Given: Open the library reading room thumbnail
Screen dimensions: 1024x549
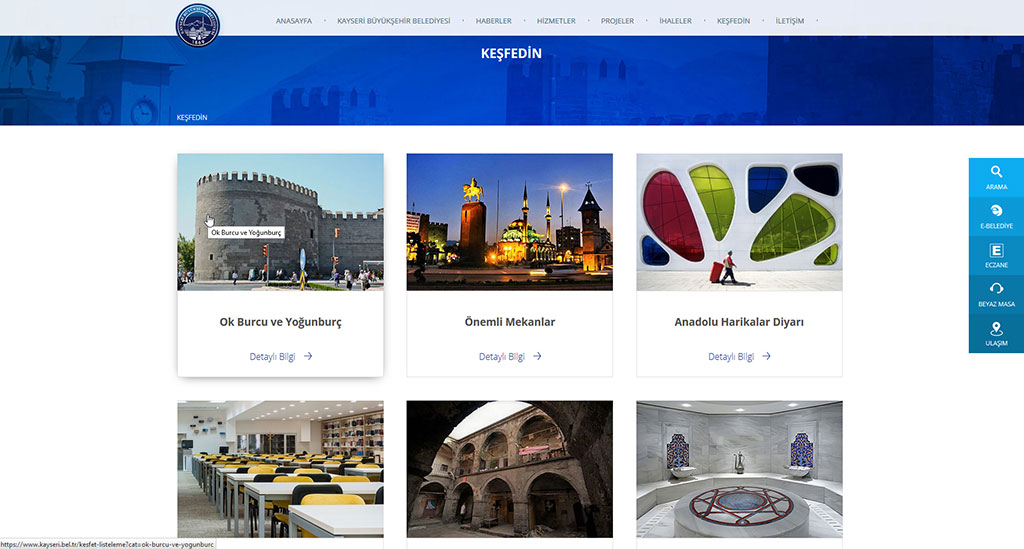Looking at the screenshot, I should pos(280,469).
